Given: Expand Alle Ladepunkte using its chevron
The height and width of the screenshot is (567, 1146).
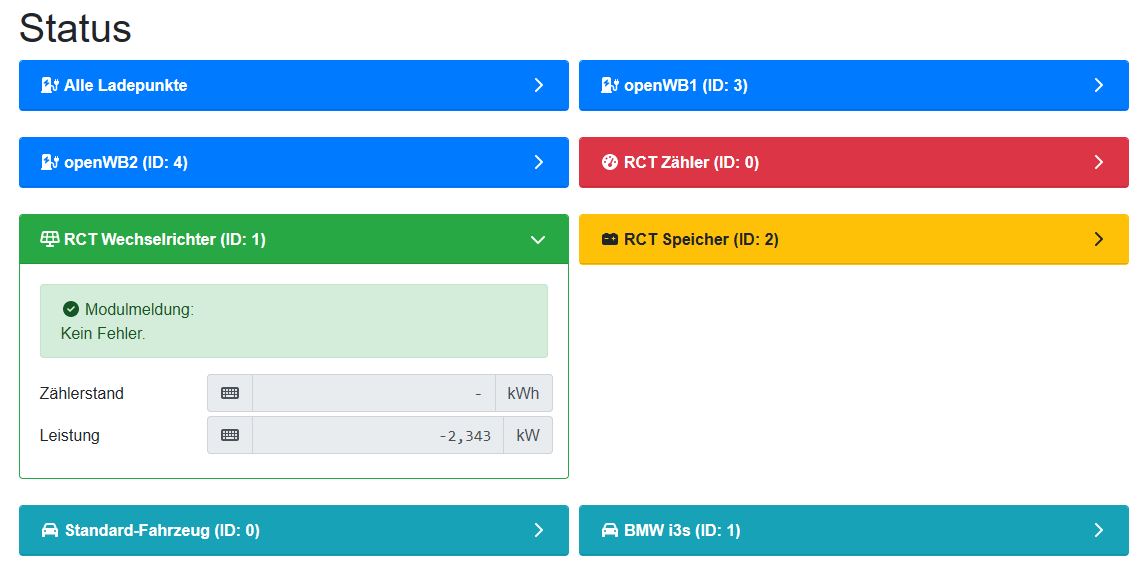Looking at the screenshot, I should 538,86.
